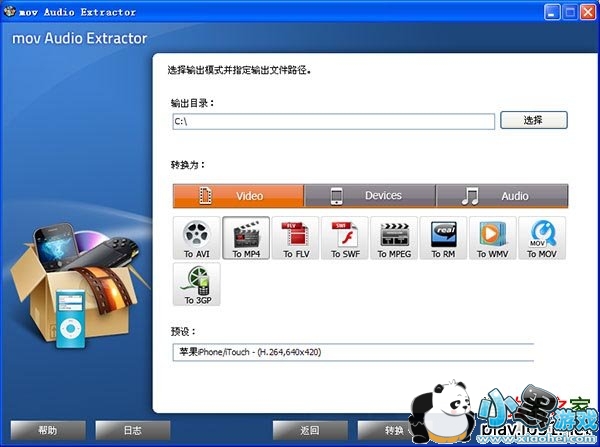Click the output directory C:\ field

click(334, 122)
